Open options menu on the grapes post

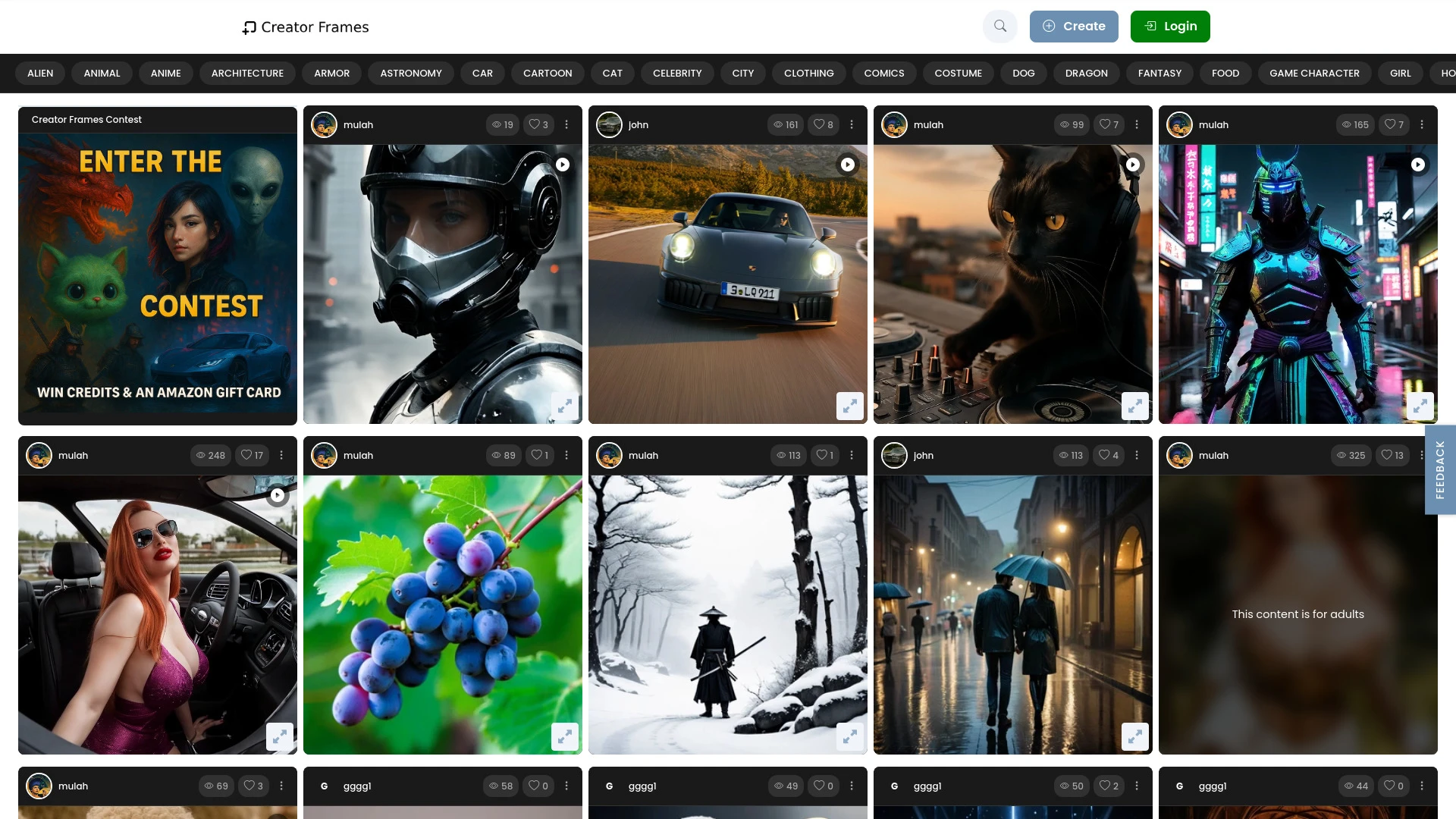pos(566,455)
